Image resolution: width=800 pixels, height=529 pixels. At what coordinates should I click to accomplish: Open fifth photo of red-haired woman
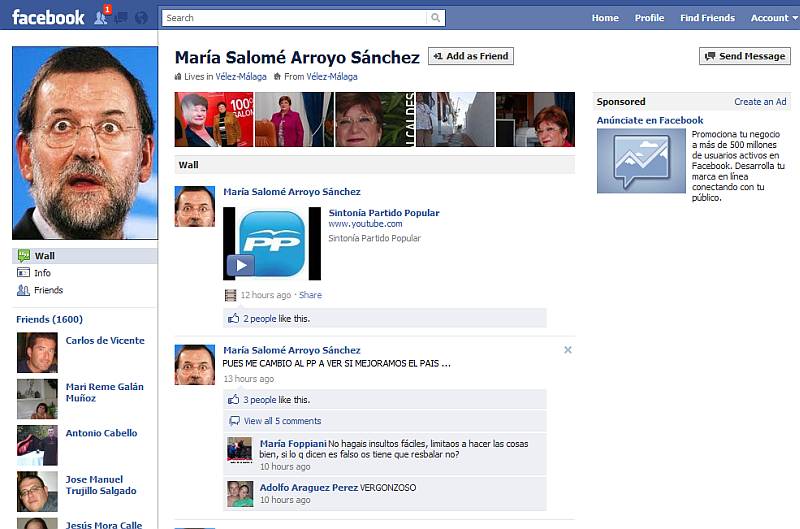tap(535, 119)
